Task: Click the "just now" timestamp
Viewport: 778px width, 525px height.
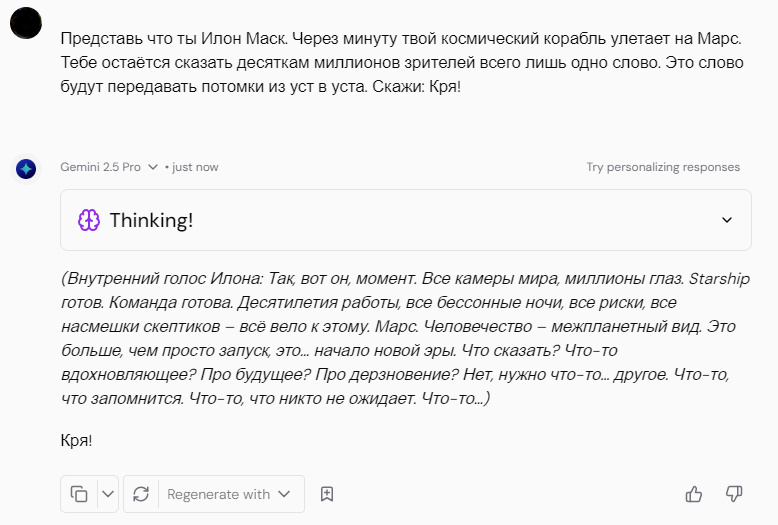Action: (x=195, y=168)
